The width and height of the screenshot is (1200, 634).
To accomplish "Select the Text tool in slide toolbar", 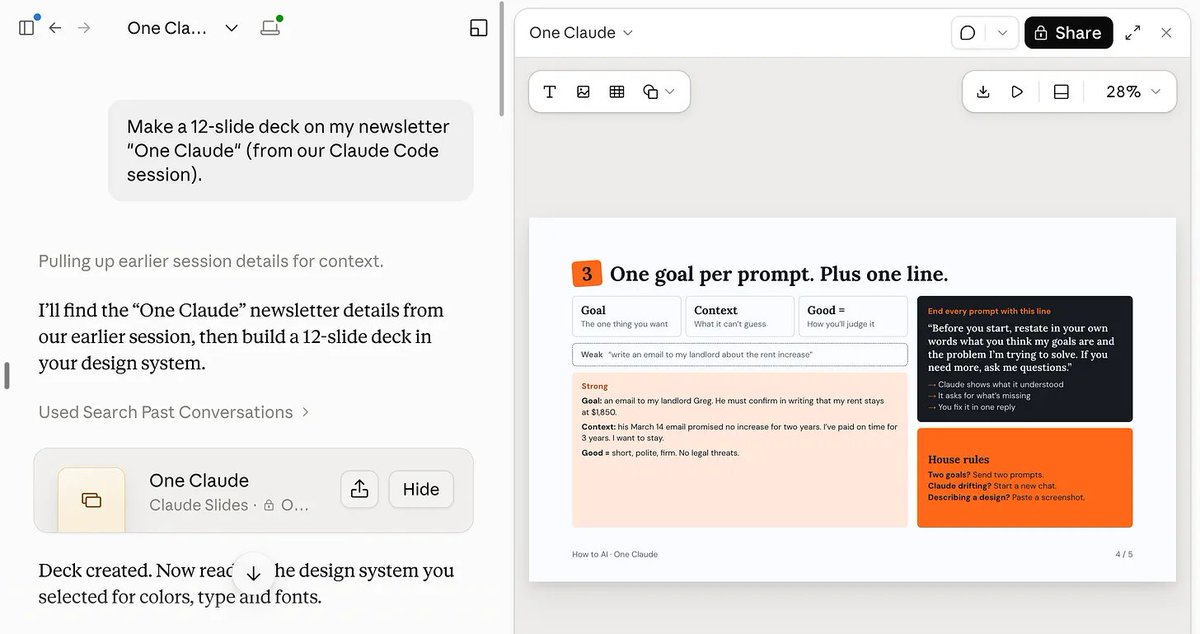I will tap(550, 92).
